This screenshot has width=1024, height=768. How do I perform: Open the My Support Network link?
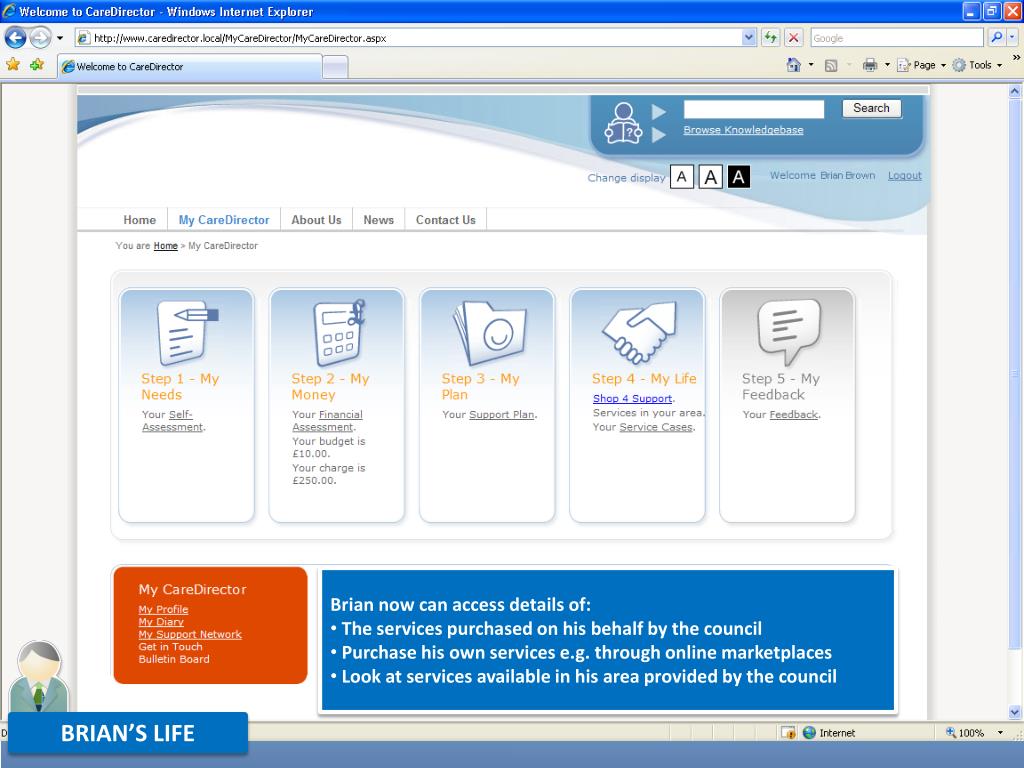tap(190, 634)
